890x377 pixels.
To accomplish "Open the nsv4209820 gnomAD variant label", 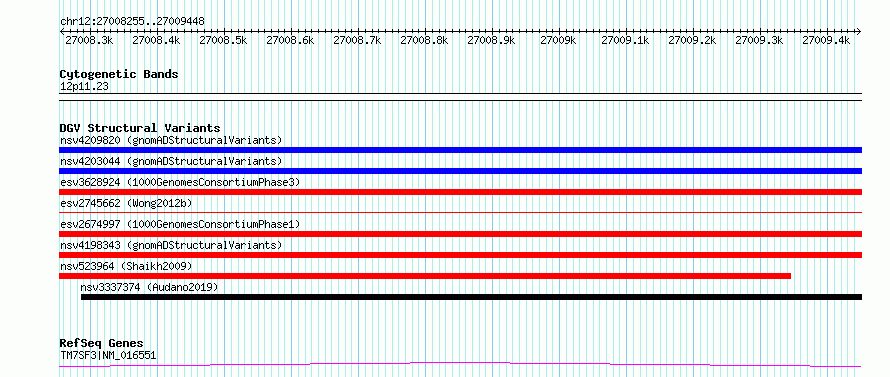I will pyautogui.click(x=171, y=140).
